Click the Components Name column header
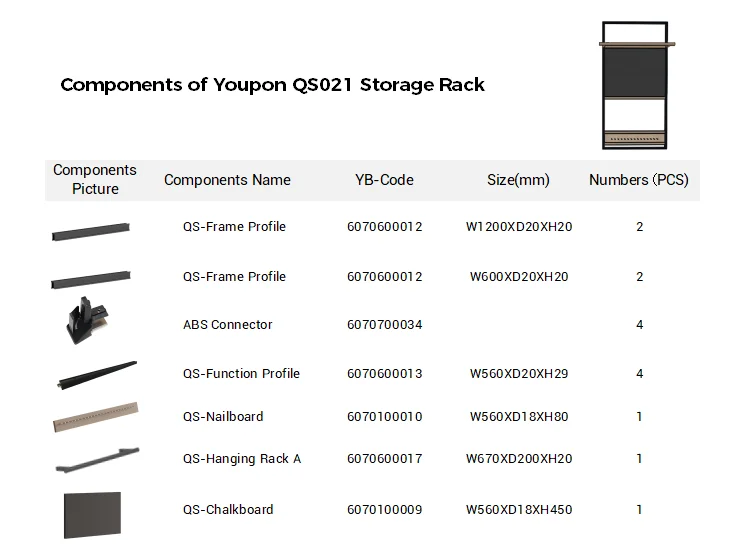Screen dimensions: 750x553 tap(227, 180)
